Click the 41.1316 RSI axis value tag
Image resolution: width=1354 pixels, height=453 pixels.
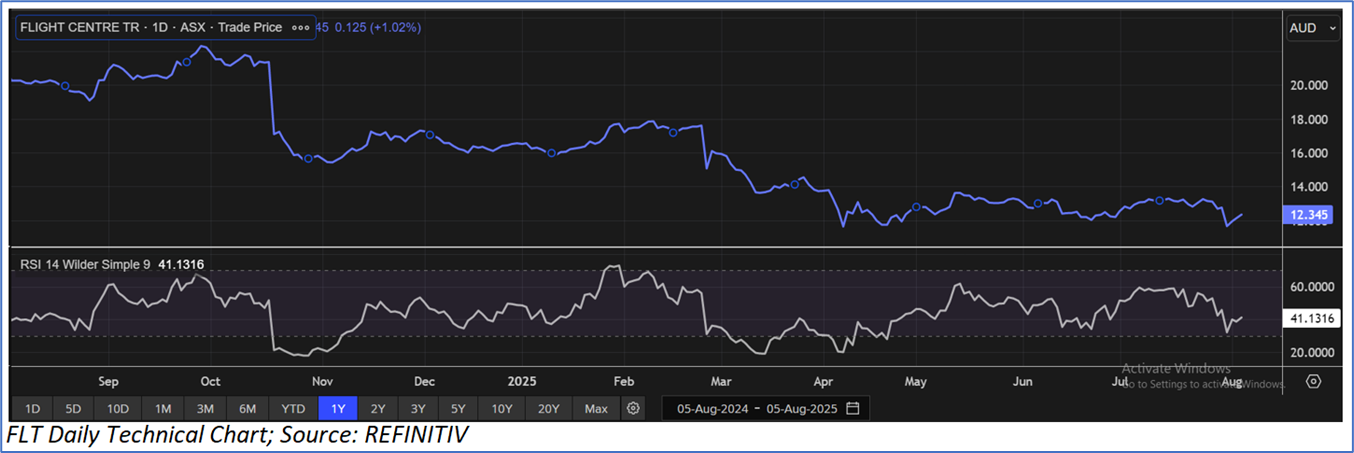[1310, 317]
